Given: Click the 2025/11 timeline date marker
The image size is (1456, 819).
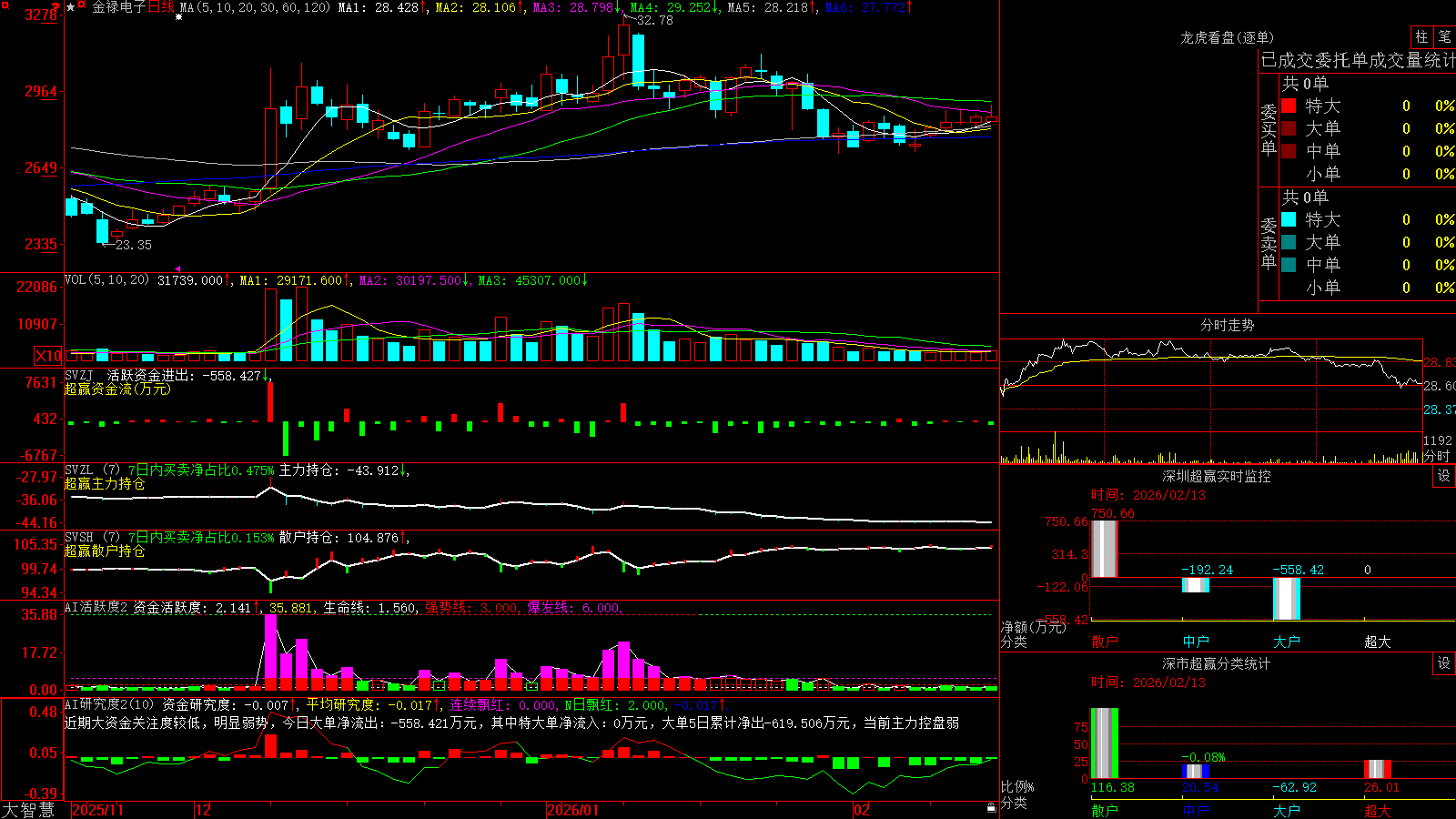Looking at the screenshot, I should pyautogui.click(x=97, y=810).
